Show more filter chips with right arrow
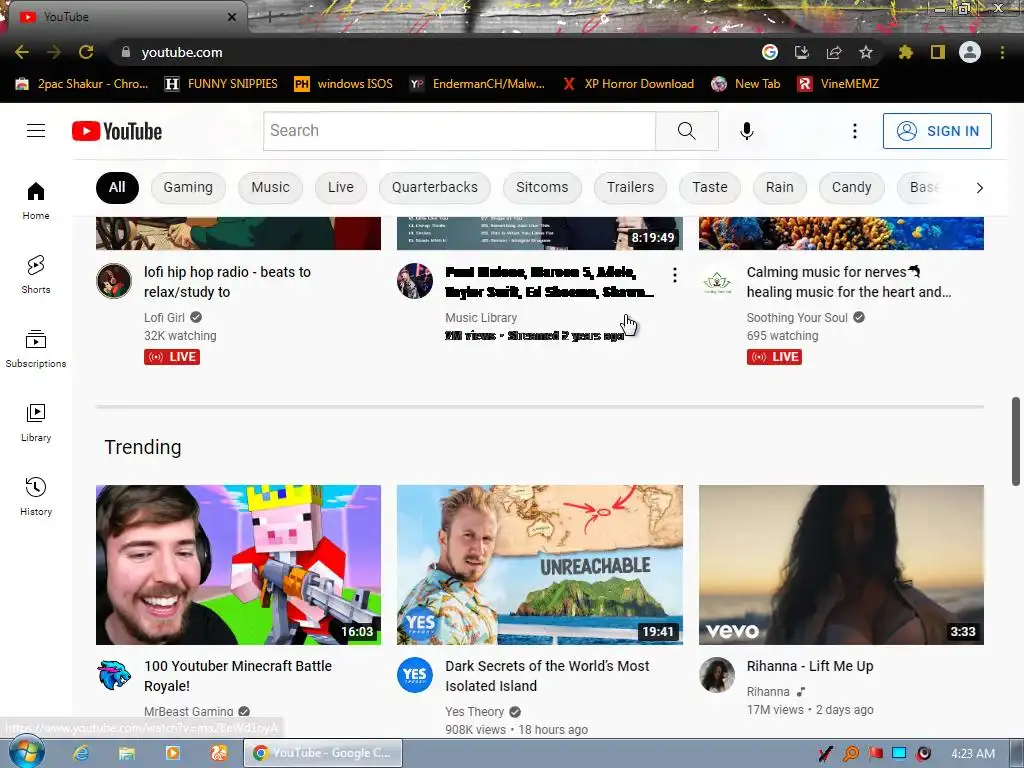The height and width of the screenshot is (768, 1024). coord(979,188)
